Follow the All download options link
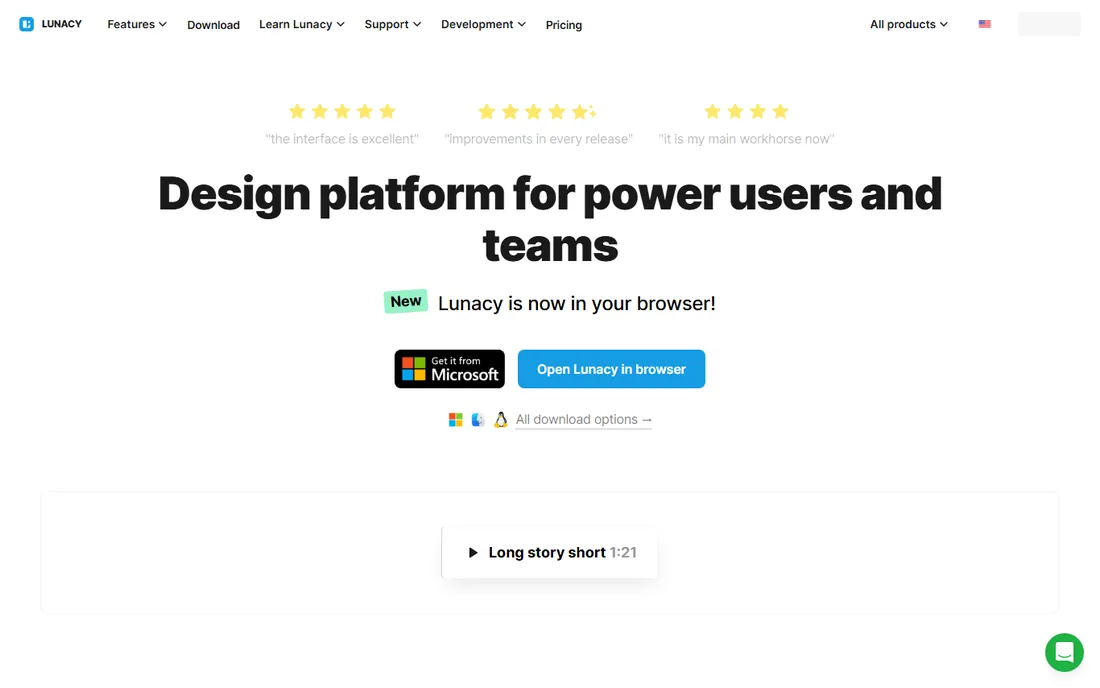 [584, 419]
